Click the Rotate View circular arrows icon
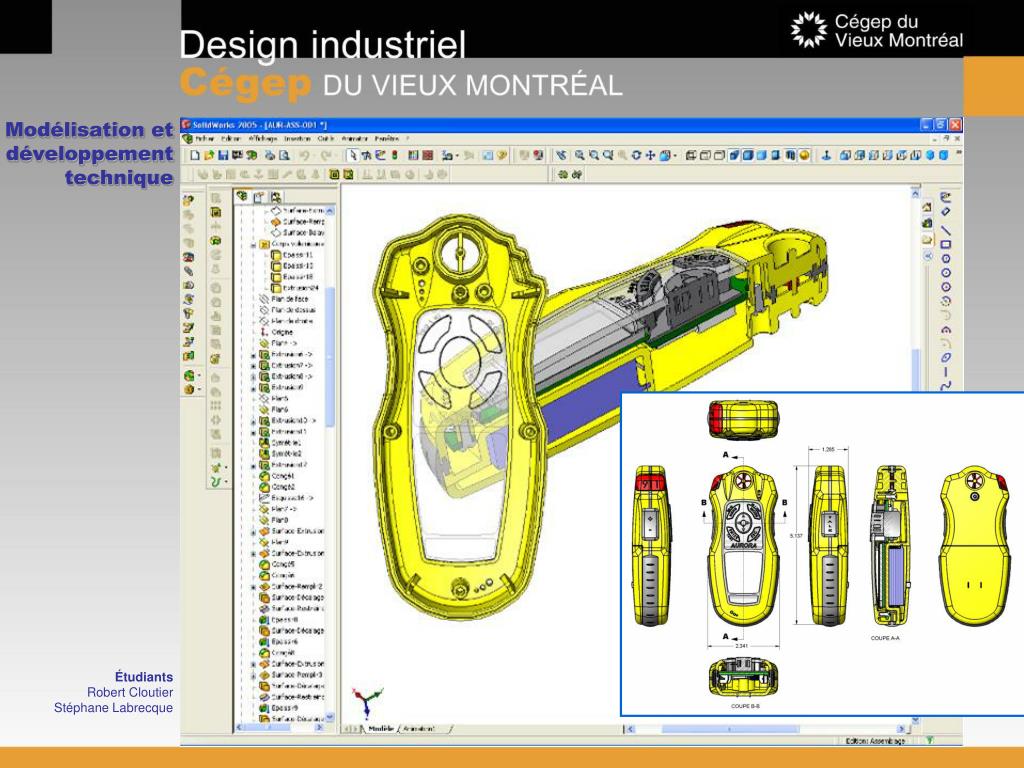The image size is (1024, 768). pyautogui.click(x=636, y=155)
